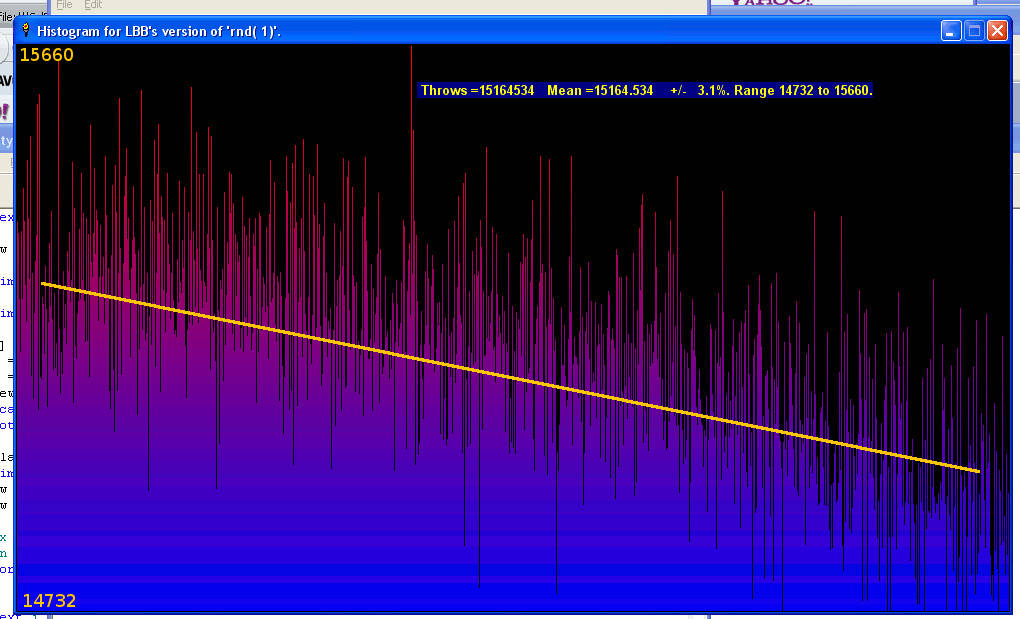1020x619 pixels.
Task: Click the 14732 minimum axis label
Action: click(x=49, y=601)
